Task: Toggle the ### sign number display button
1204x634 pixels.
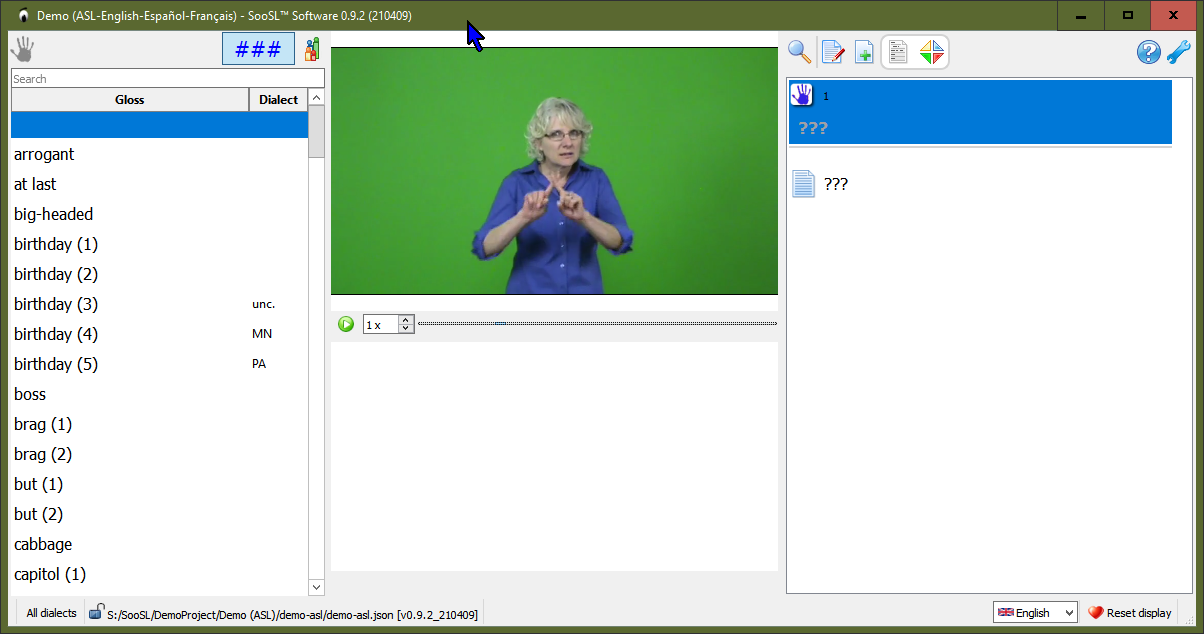Action: (258, 49)
